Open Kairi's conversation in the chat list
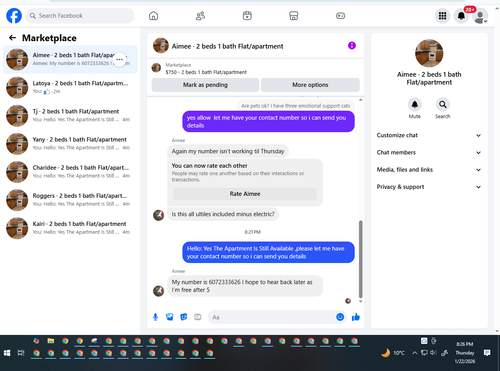This screenshot has height=371, width=500. click(x=70, y=228)
